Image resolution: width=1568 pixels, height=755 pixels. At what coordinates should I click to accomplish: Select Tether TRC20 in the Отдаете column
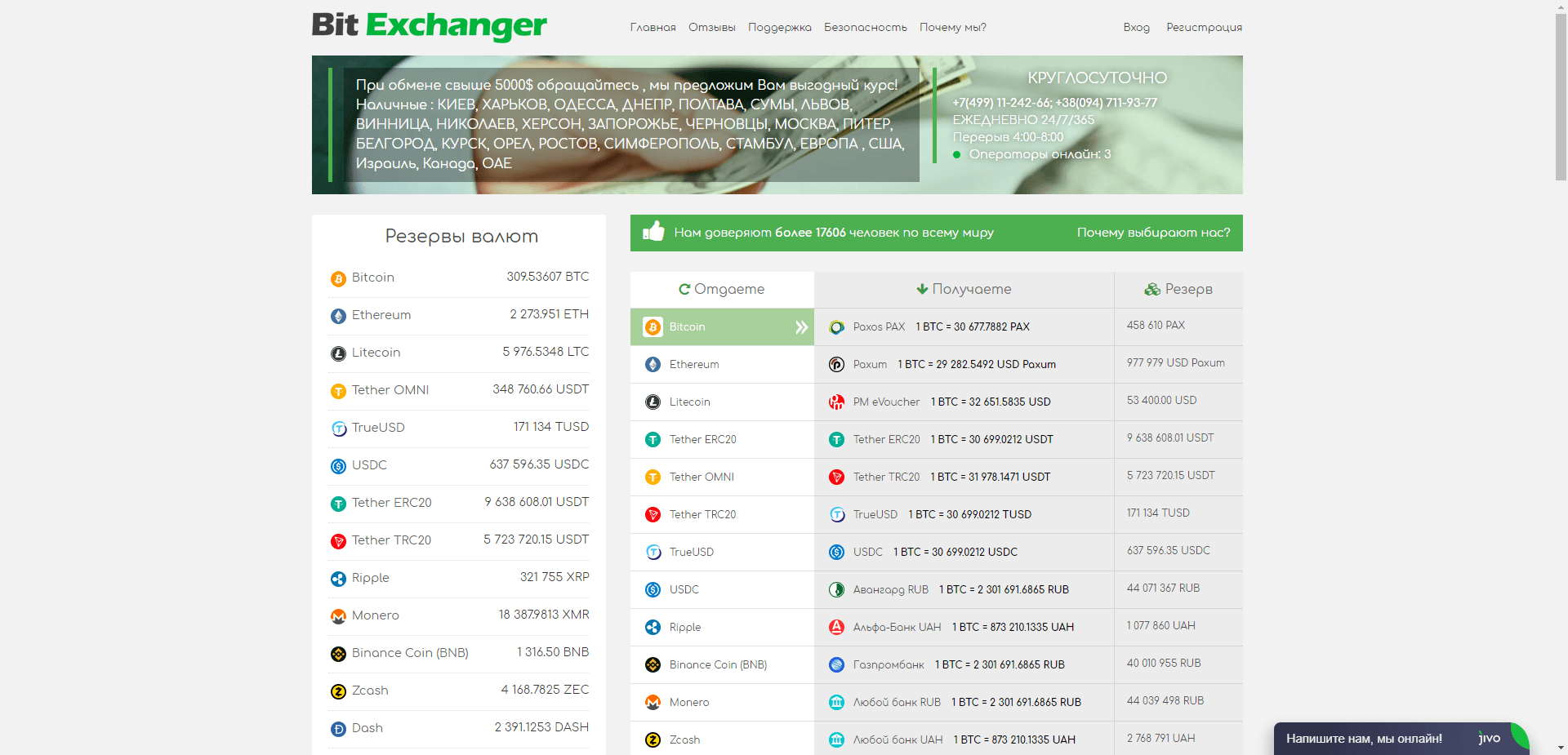(702, 514)
